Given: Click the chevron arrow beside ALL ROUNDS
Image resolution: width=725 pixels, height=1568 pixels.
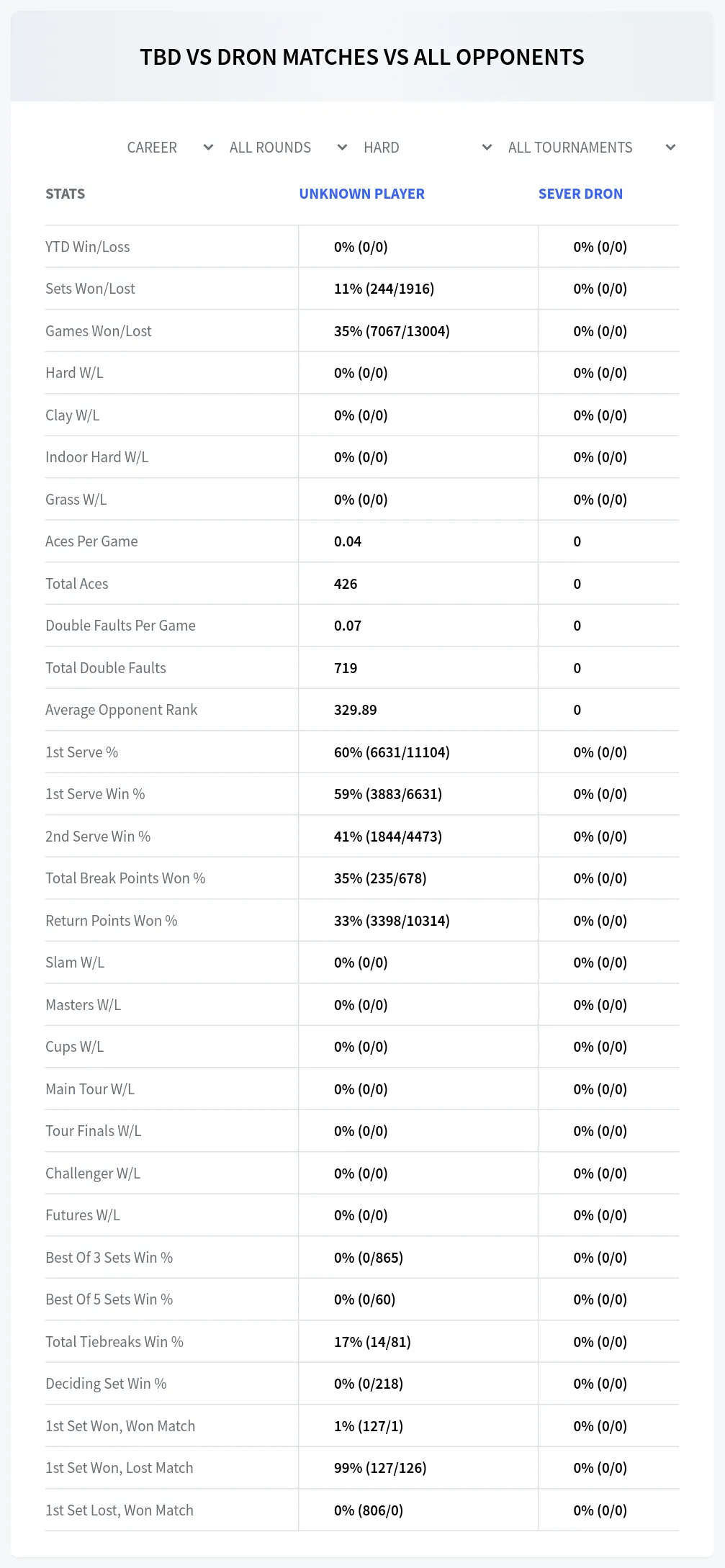Looking at the screenshot, I should (342, 148).
